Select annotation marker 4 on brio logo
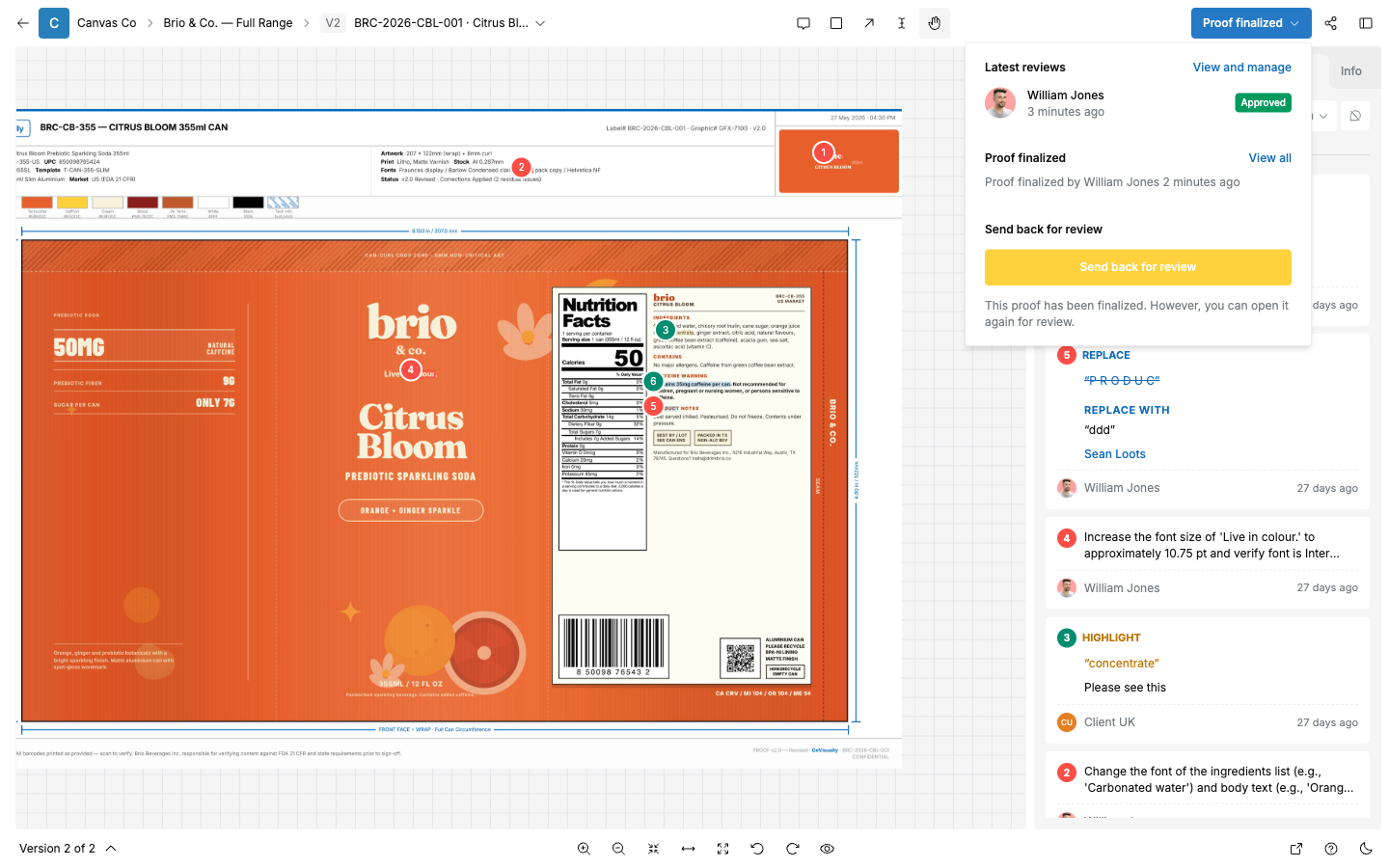 point(411,369)
